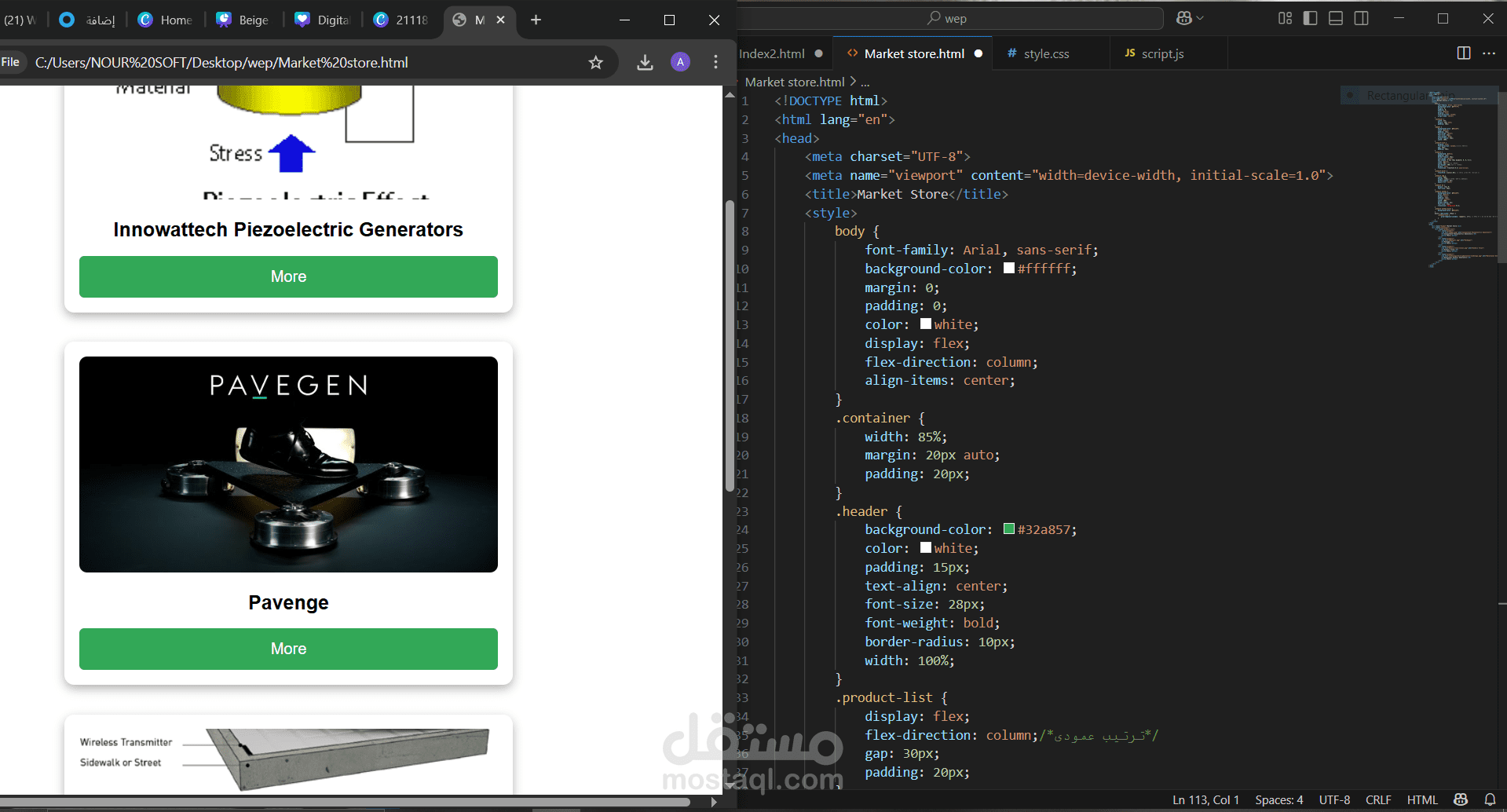The image size is (1507, 812).
Task: Split the editor to the right
Action: click(x=1464, y=53)
